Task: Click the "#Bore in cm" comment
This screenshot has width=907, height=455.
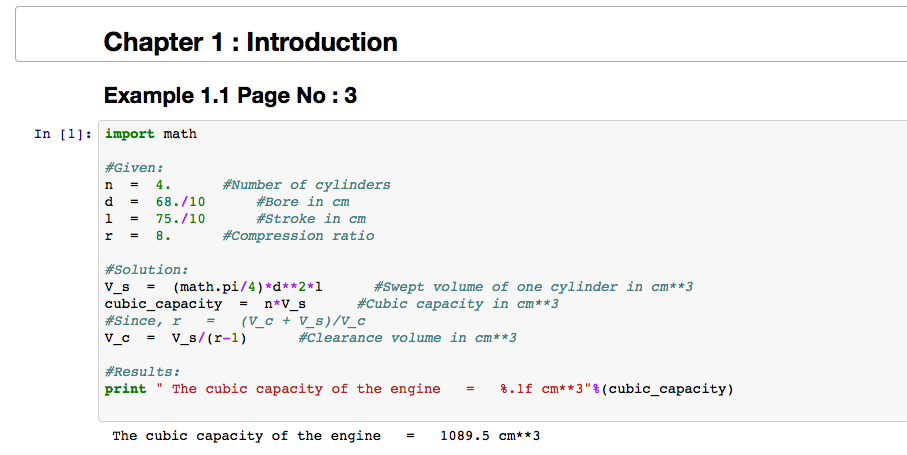Action: (x=303, y=202)
